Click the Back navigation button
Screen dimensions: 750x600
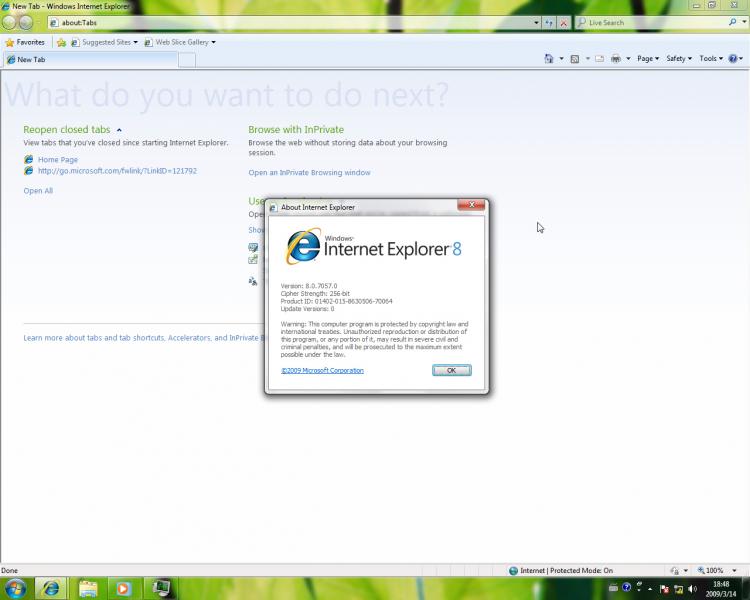[x=10, y=22]
